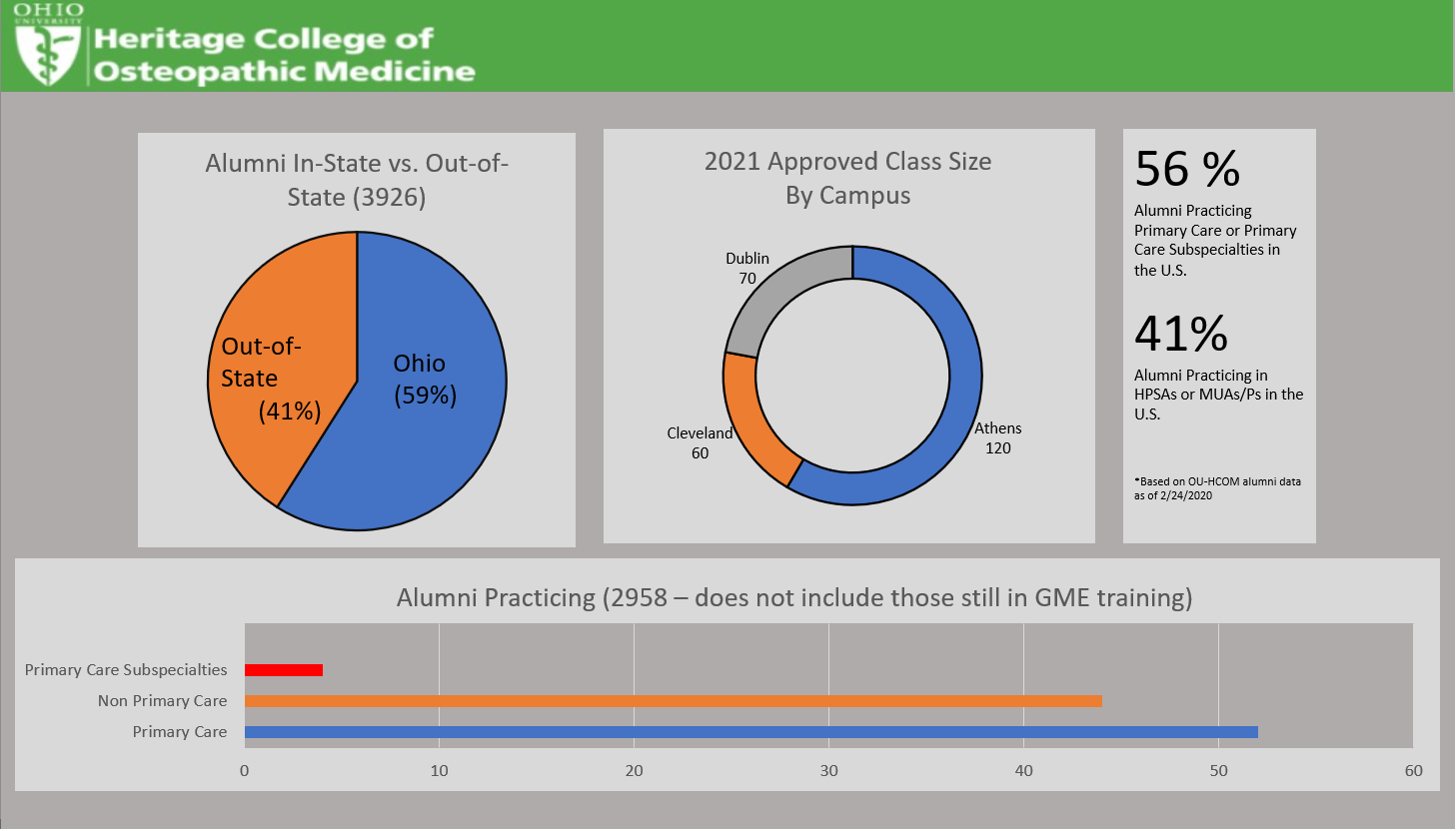Click the gray Dublin donut segment
Screen dimensions: 1456x831
(779, 288)
